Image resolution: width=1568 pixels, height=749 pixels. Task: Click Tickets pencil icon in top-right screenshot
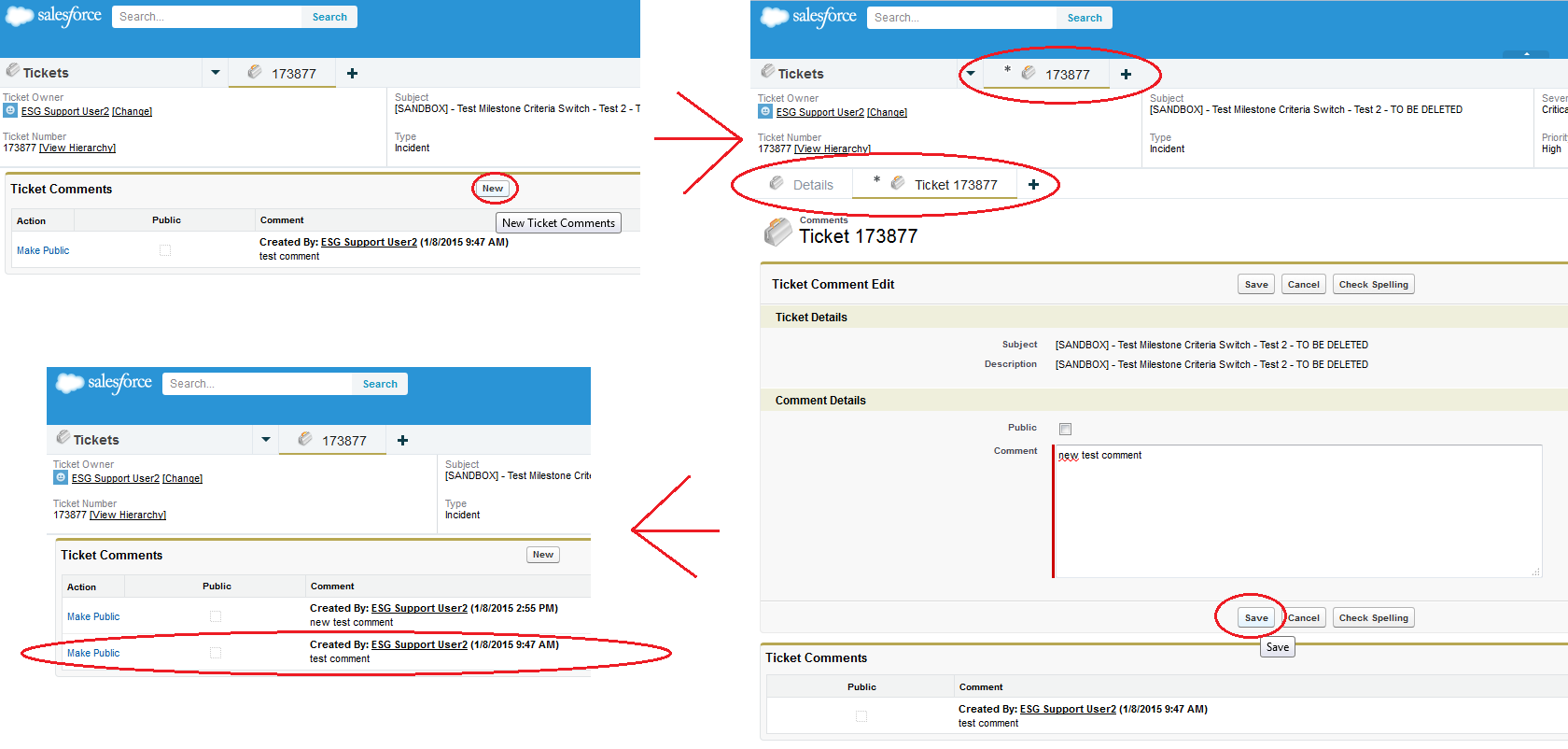(x=767, y=71)
